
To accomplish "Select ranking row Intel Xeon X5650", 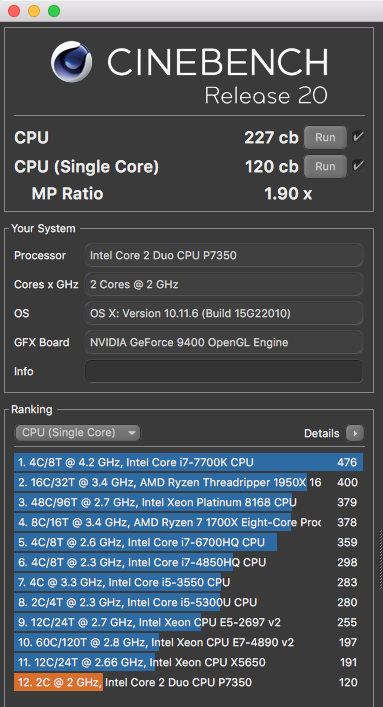I will click(x=189, y=662).
